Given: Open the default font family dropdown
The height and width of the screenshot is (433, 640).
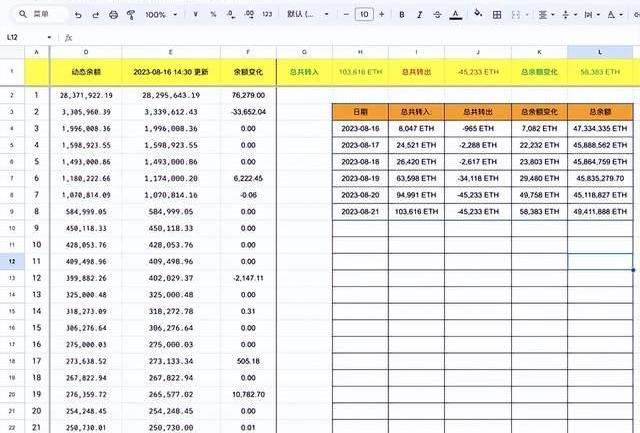Looking at the screenshot, I should point(303,15).
